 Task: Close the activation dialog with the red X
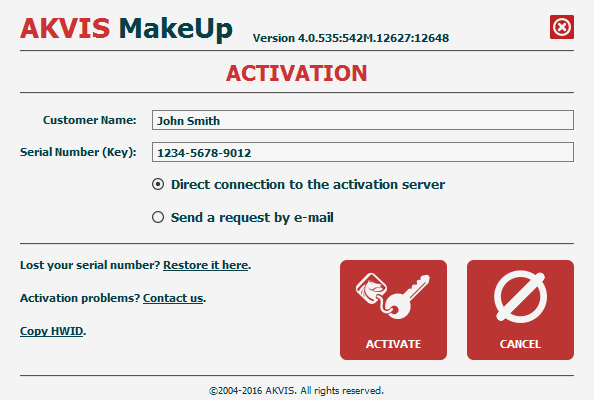pyautogui.click(x=562, y=27)
